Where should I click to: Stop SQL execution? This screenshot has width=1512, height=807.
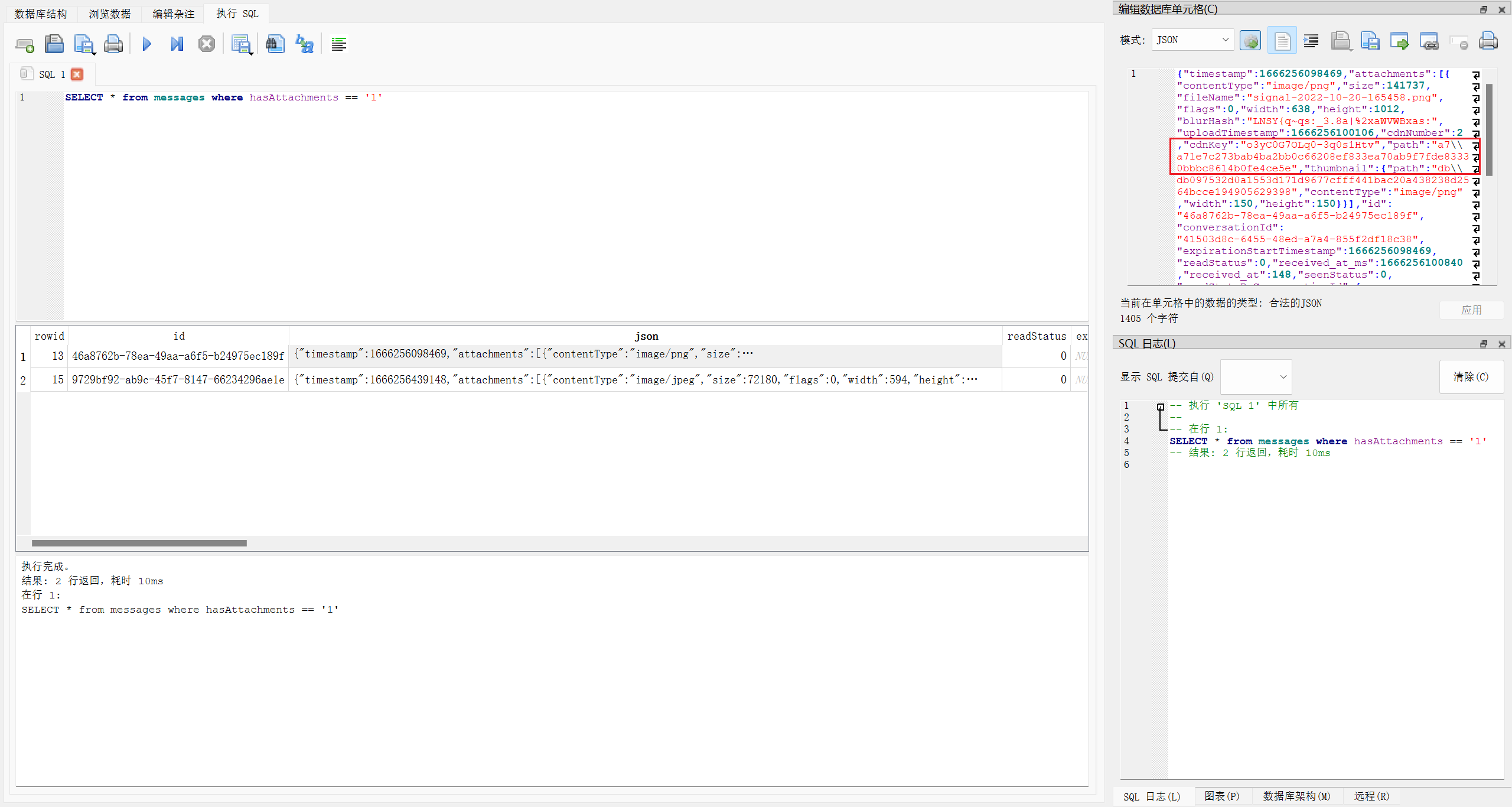point(206,44)
